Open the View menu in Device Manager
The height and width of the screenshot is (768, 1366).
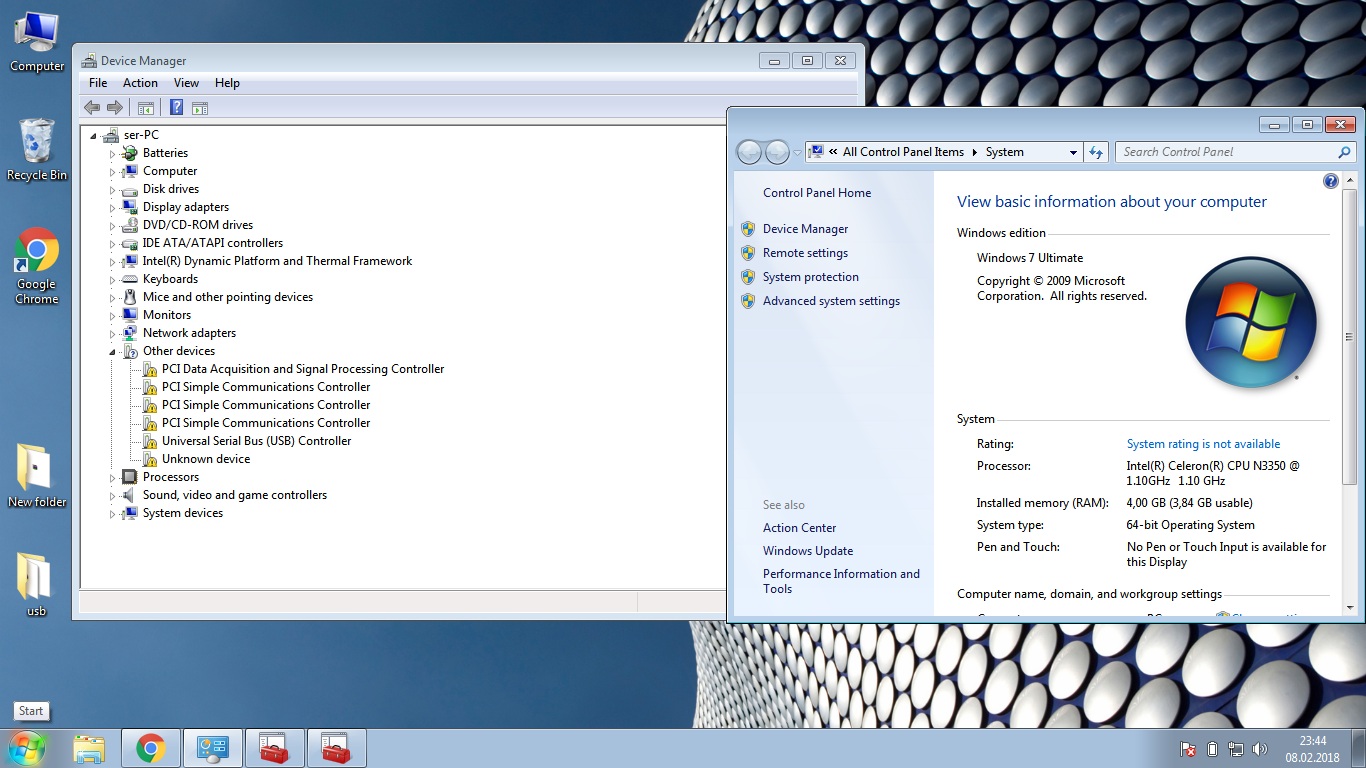point(186,83)
